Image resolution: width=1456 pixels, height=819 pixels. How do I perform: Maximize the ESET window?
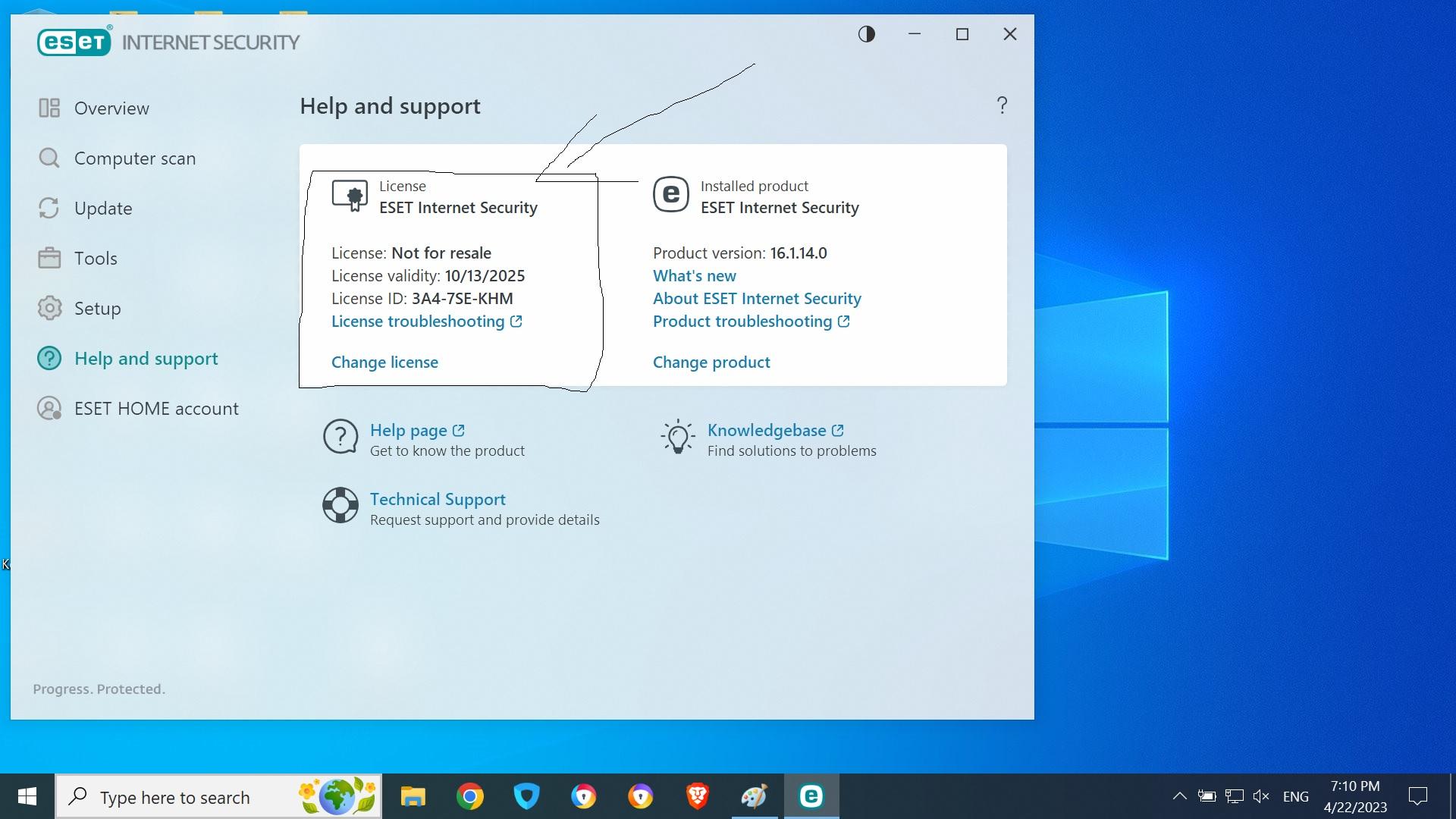click(x=962, y=34)
